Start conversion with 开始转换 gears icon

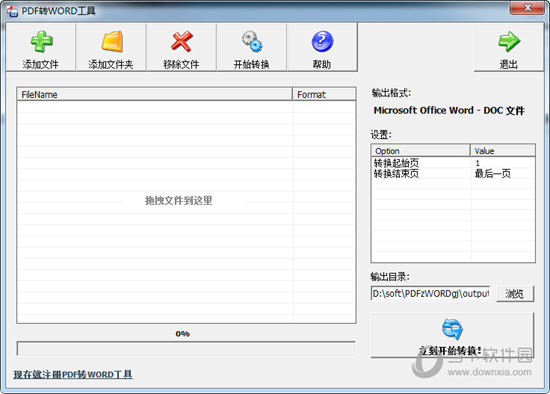coord(251,42)
